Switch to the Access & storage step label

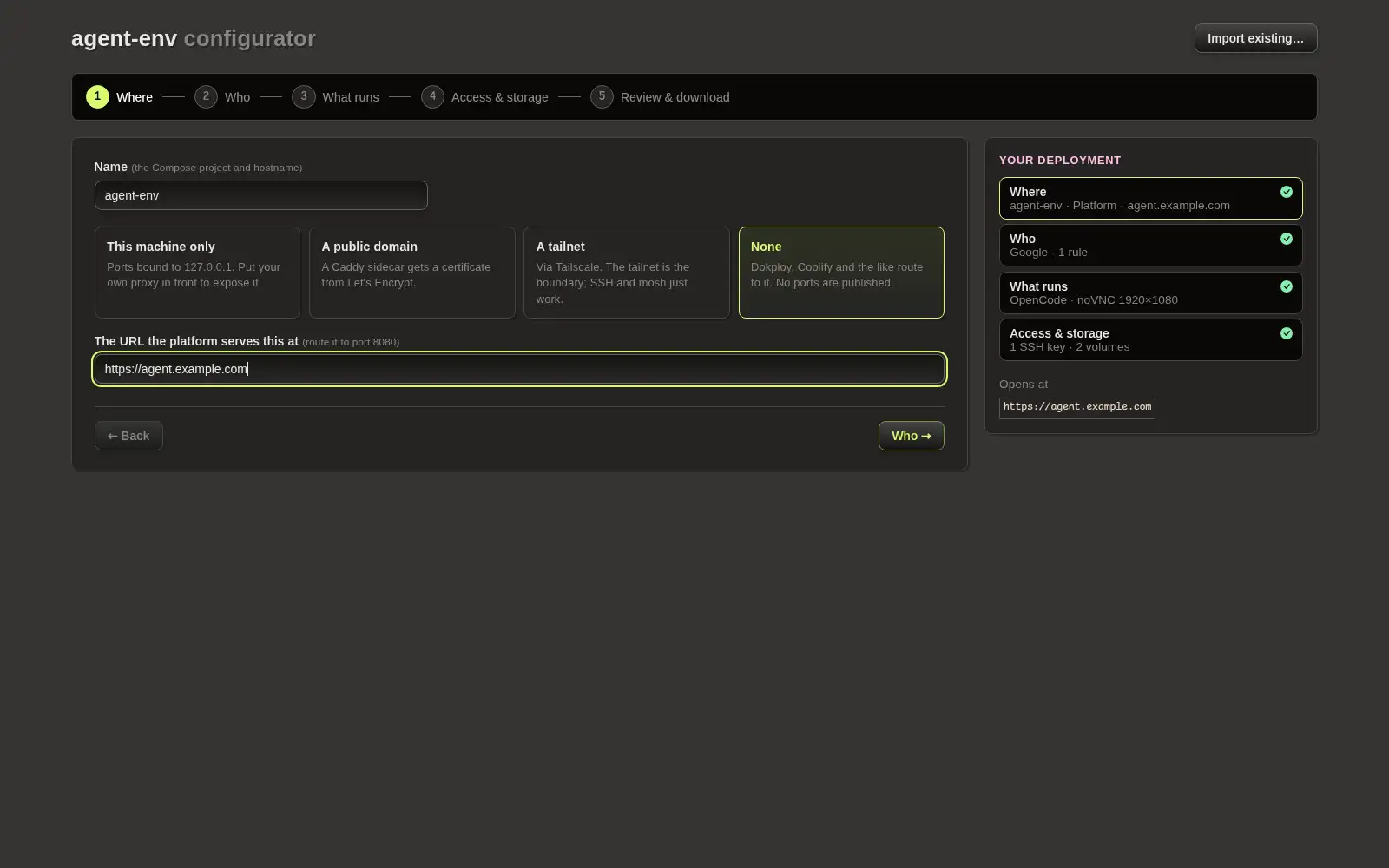click(x=500, y=97)
